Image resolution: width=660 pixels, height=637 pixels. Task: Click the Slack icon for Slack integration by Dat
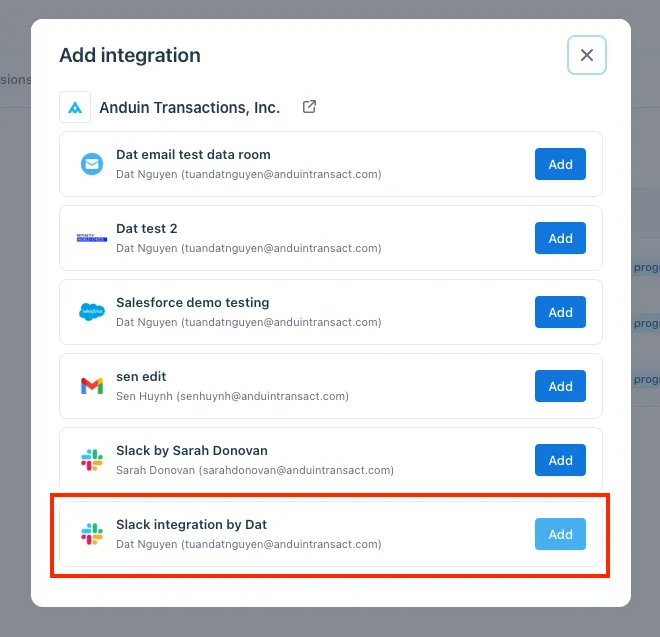point(92,534)
